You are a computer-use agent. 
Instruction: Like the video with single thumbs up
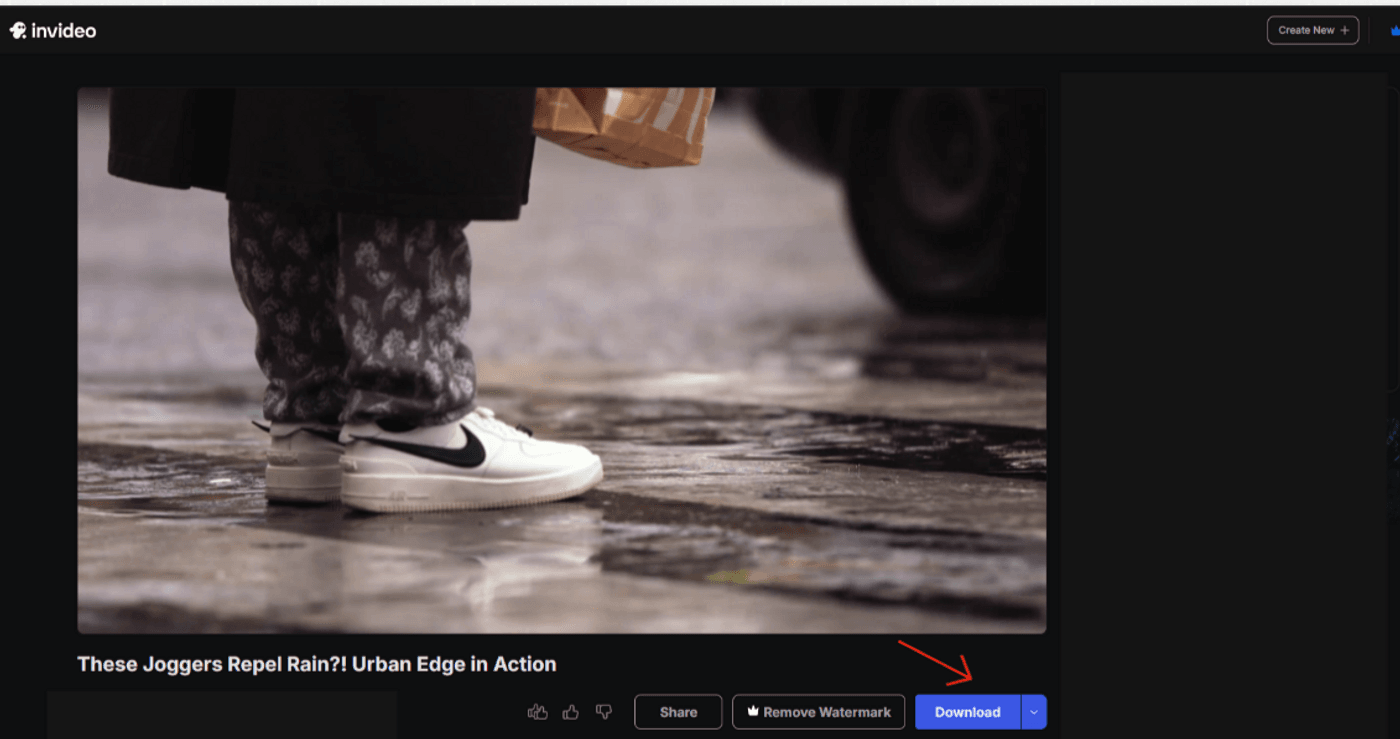pos(571,712)
